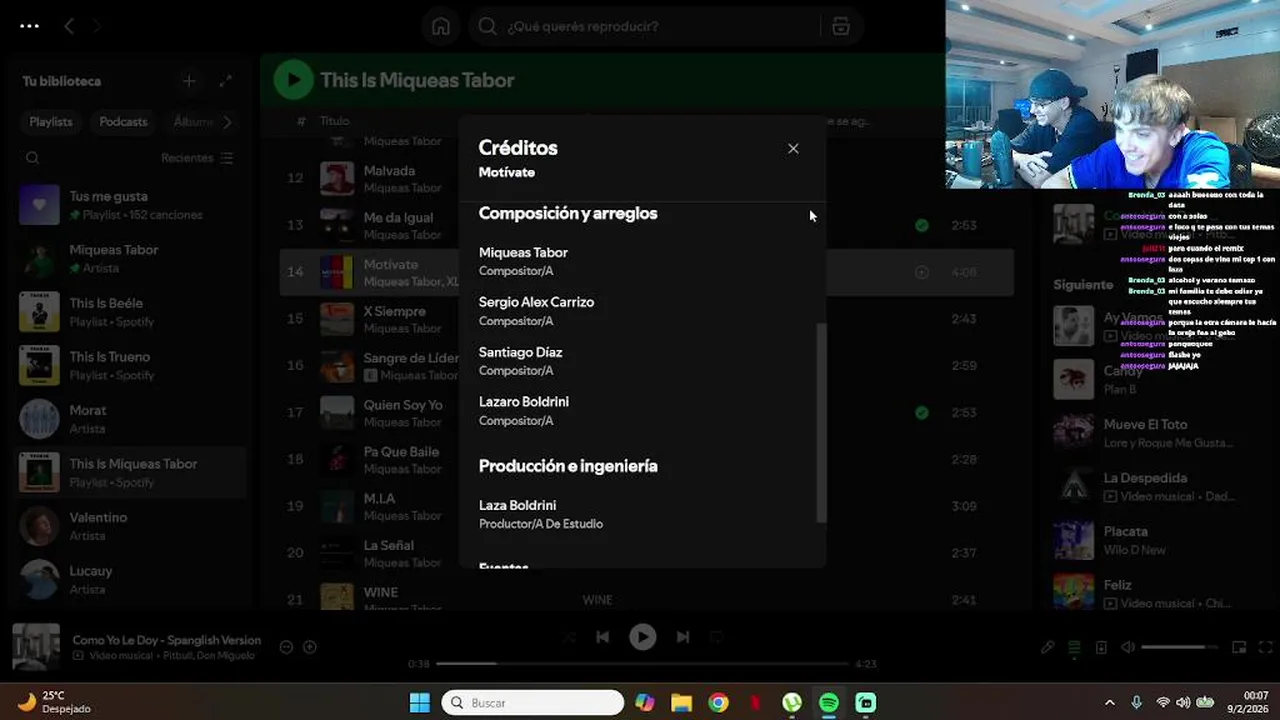Click the Santiago Díaz credit

click(520, 352)
